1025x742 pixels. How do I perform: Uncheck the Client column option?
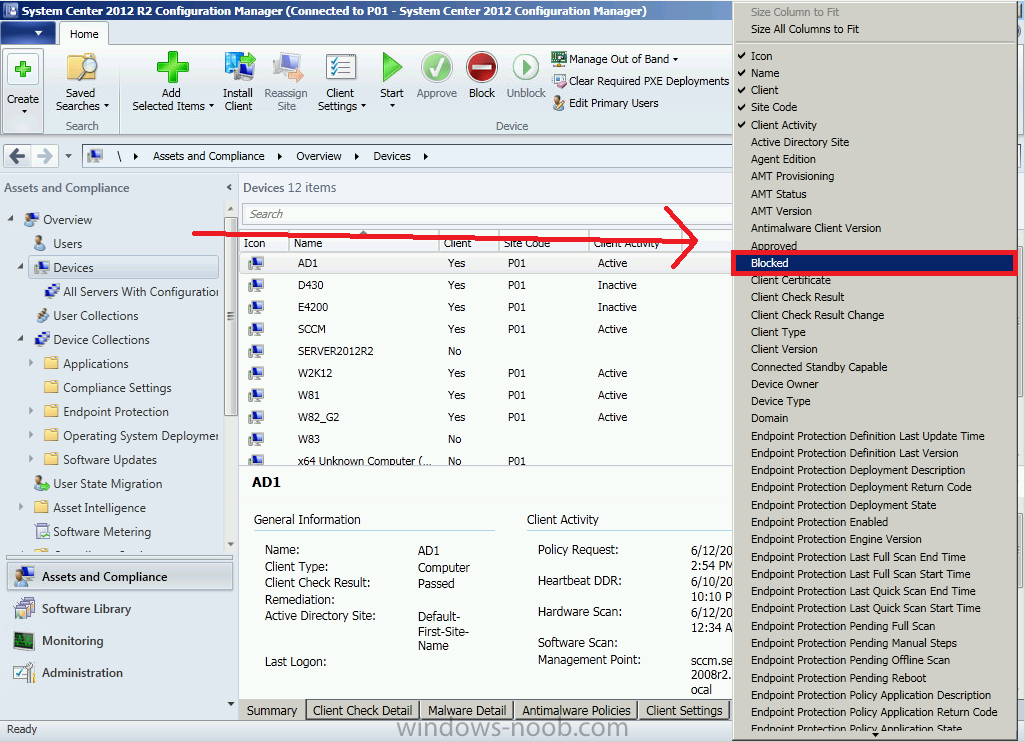click(764, 90)
